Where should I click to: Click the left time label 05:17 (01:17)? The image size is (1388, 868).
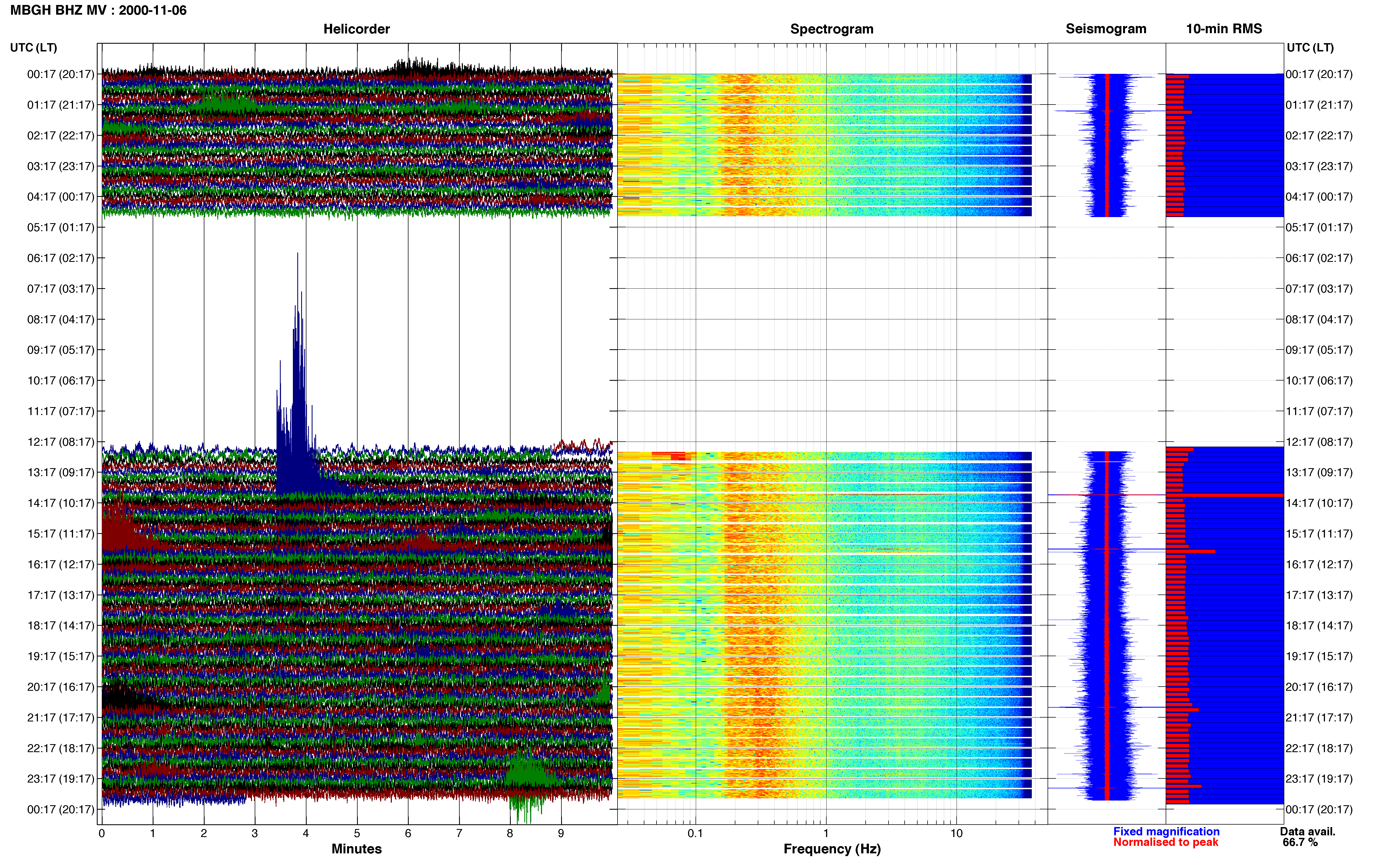(x=61, y=227)
